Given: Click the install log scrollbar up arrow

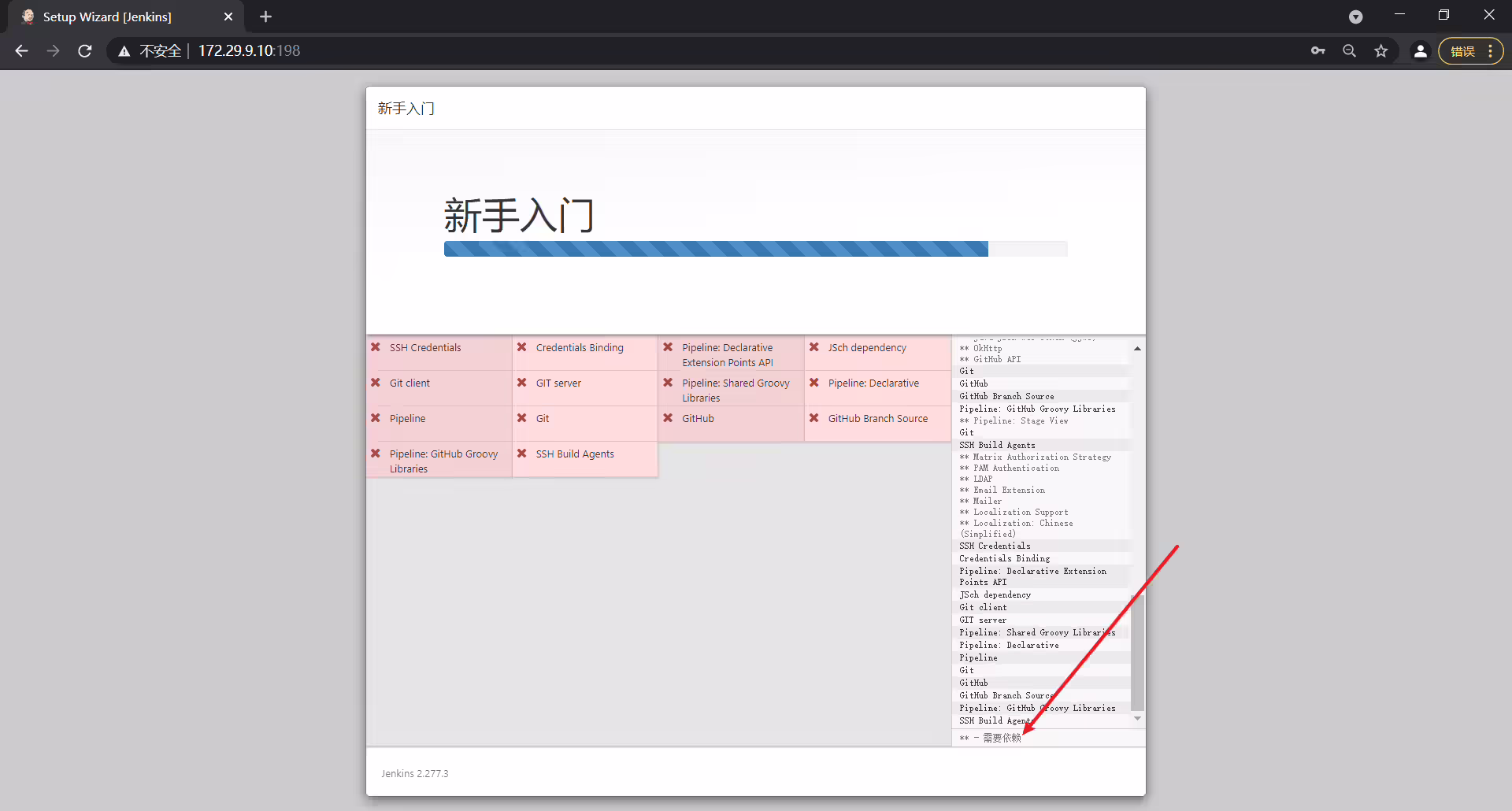Looking at the screenshot, I should coord(1137,348).
